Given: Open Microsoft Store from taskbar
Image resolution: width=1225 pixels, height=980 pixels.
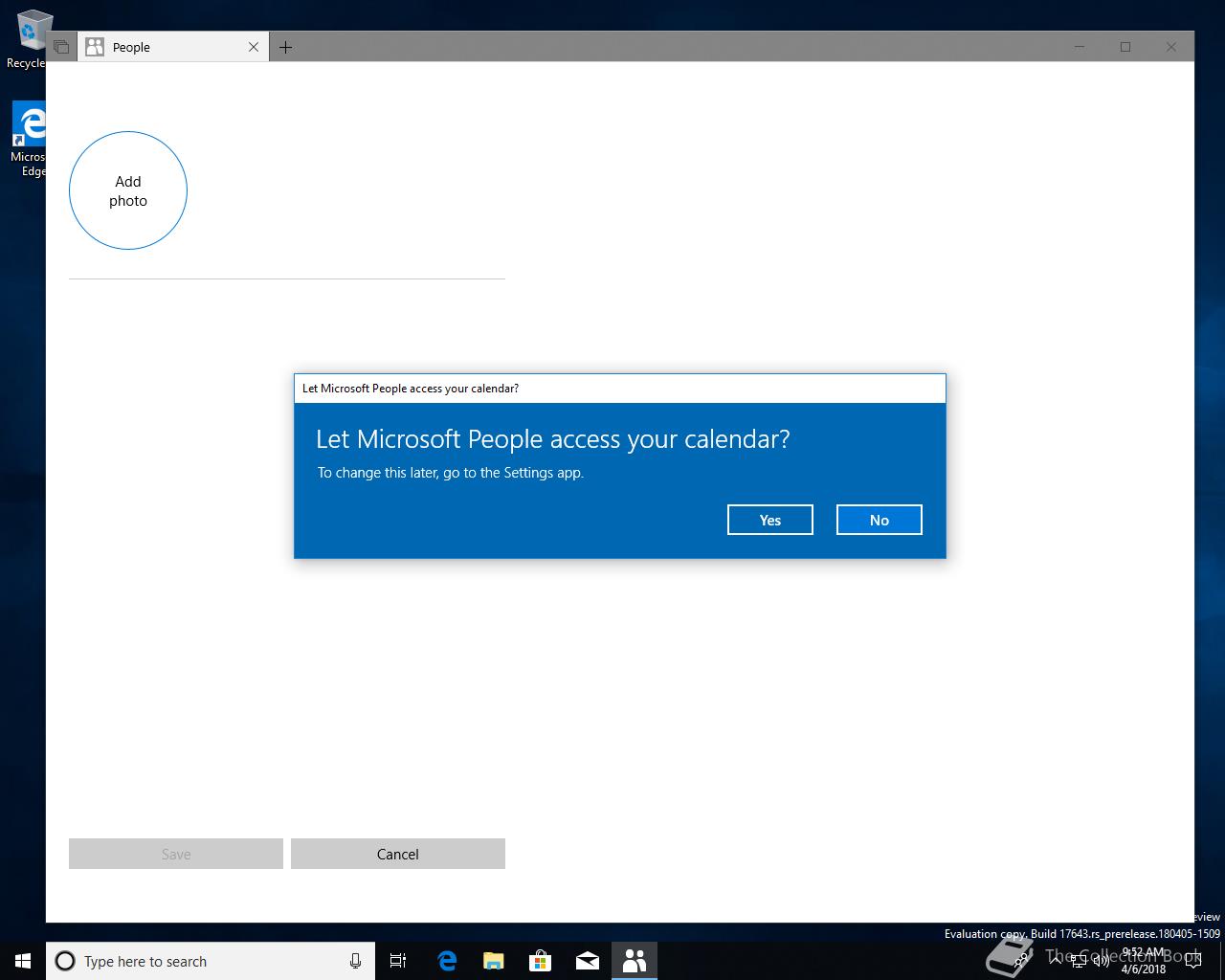Looking at the screenshot, I should 541,961.
